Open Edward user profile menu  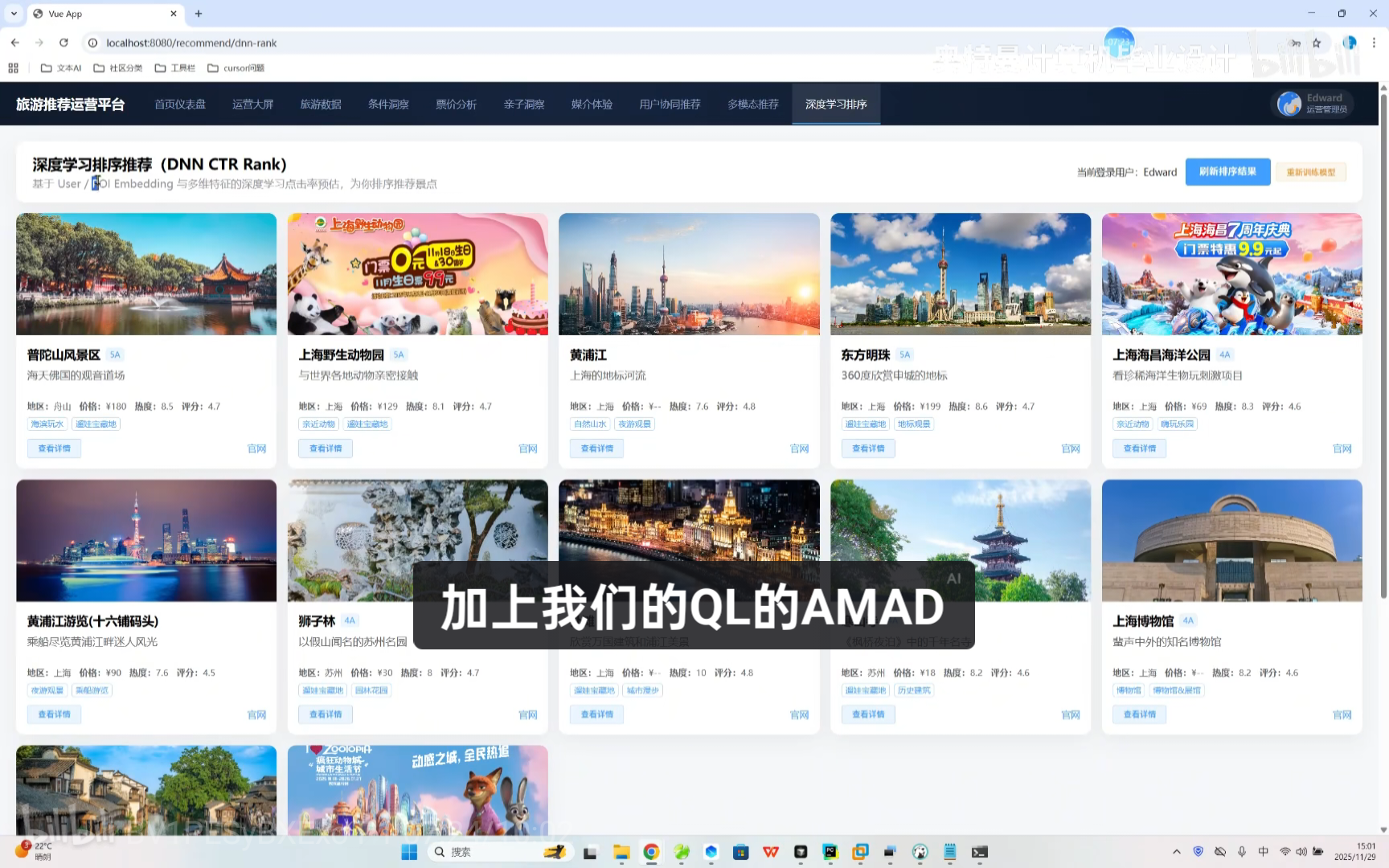(x=1313, y=104)
